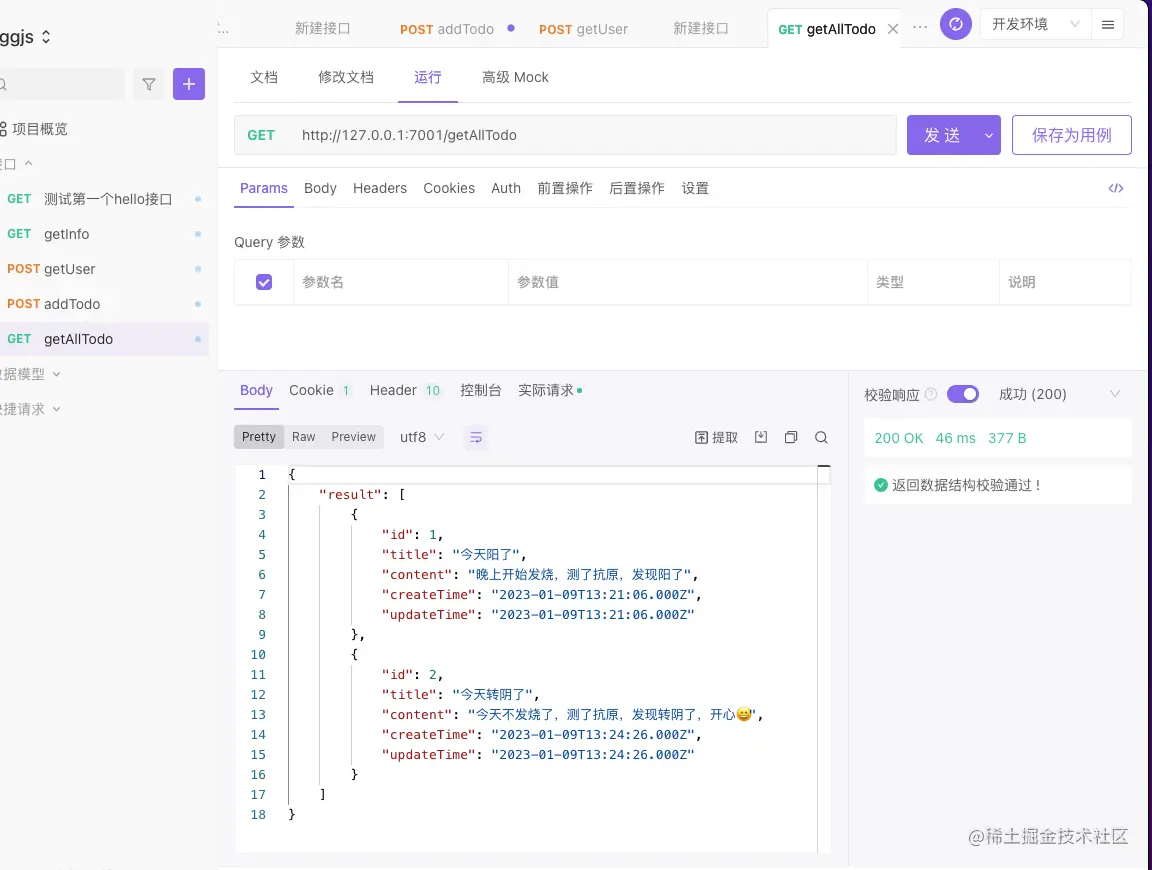The width and height of the screenshot is (1152, 870).
Task: Collapse the 接口 section chevron
Action: (29, 163)
